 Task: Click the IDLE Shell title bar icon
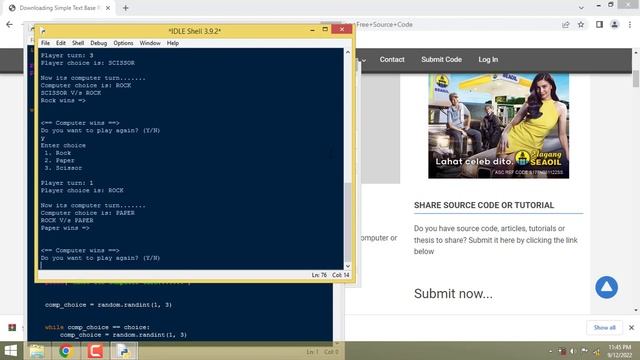(x=43, y=31)
